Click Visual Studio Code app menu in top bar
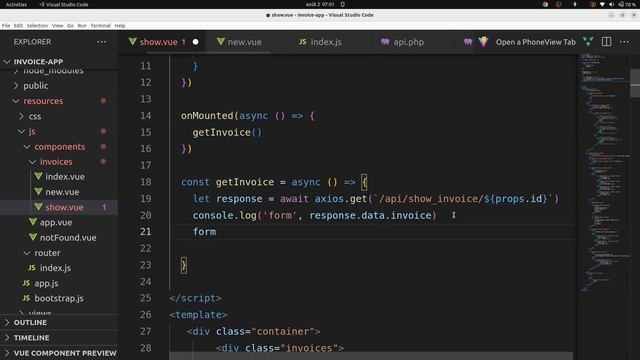Screen dimensions: 640x360 point(64,4)
